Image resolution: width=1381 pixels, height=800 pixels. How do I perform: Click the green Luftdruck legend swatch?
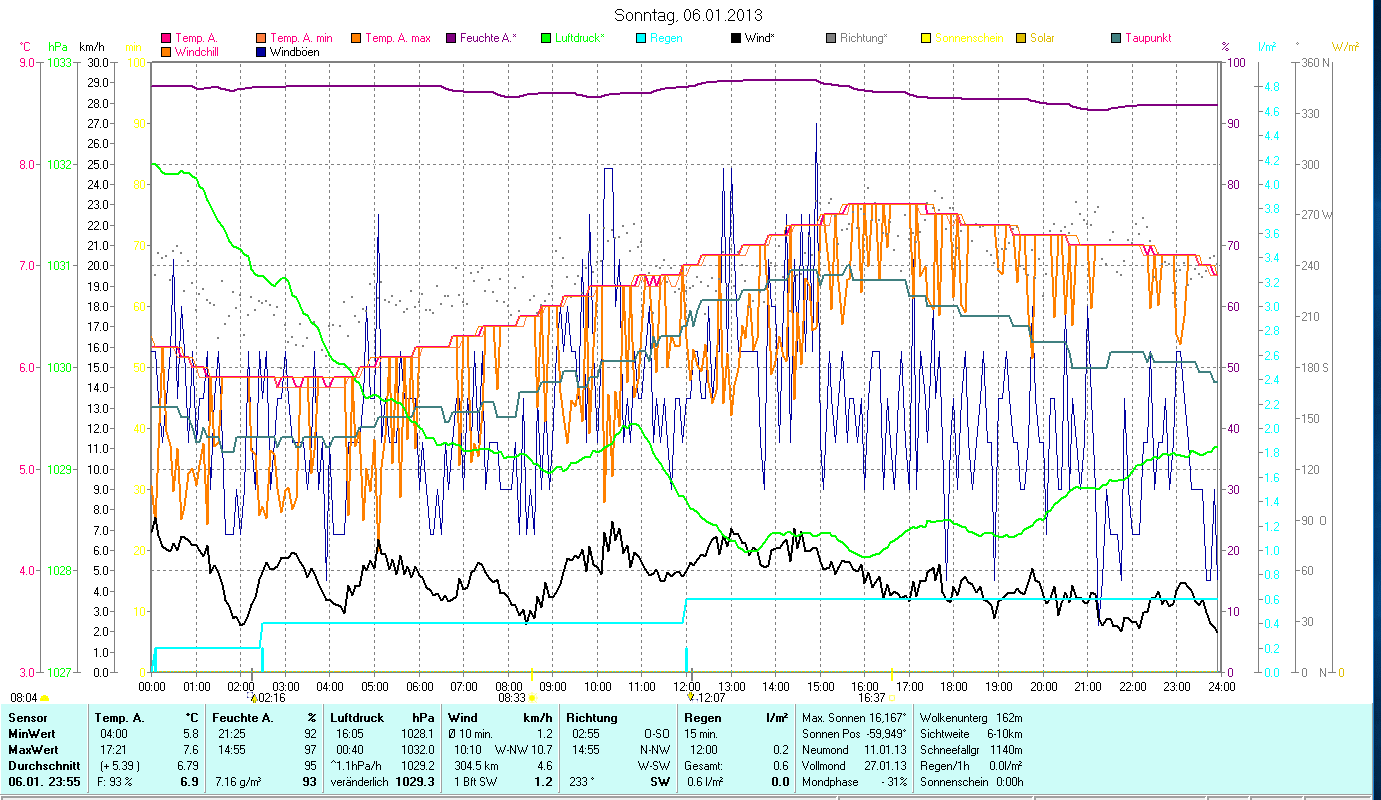coord(546,38)
